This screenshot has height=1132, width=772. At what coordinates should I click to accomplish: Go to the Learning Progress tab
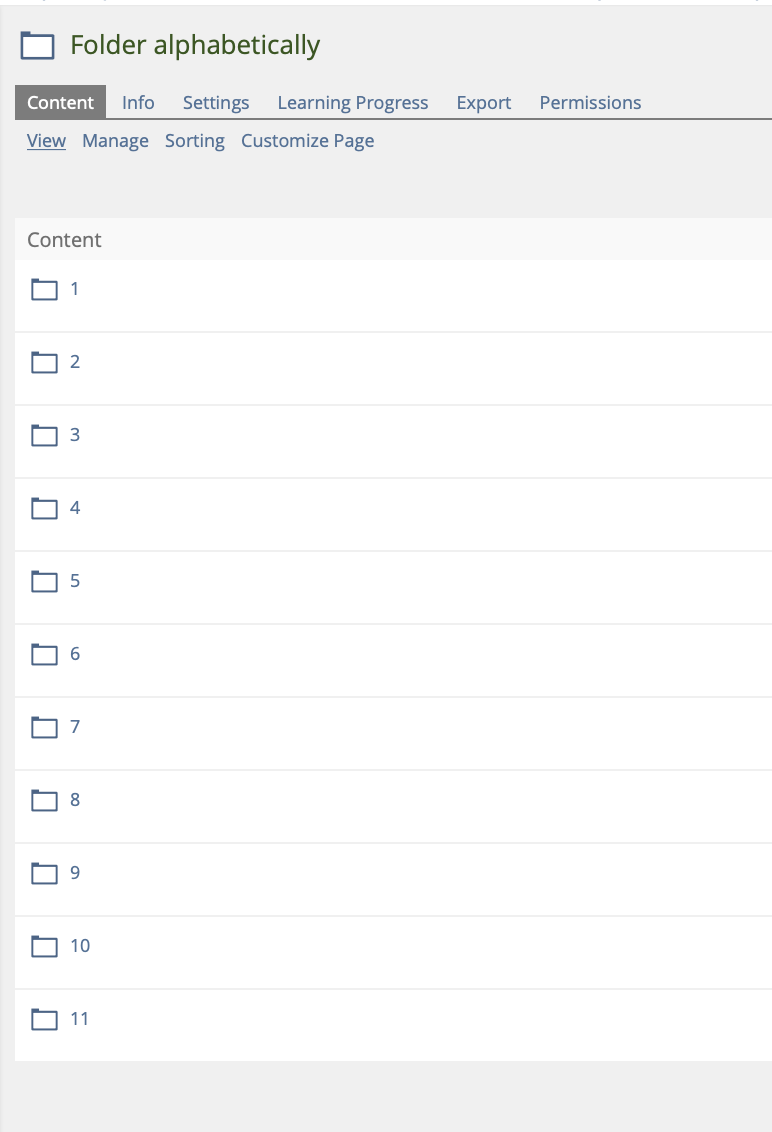[x=353, y=103]
